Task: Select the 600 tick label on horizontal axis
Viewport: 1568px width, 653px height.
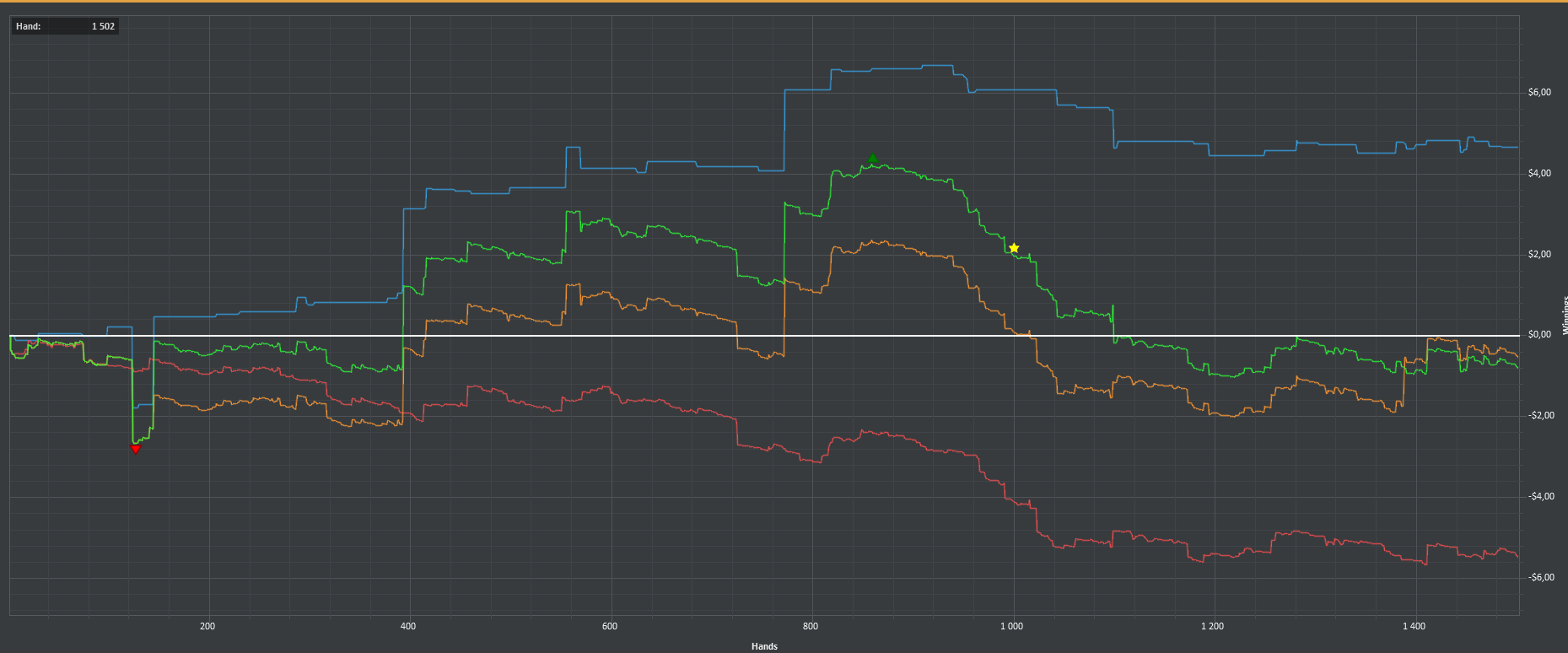Action: (610, 626)
